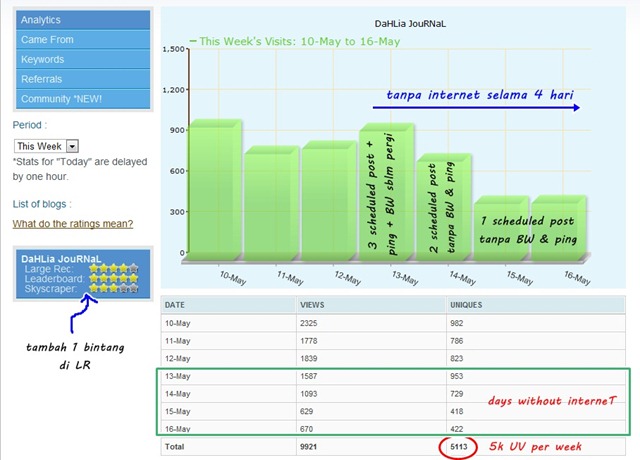Click the Leaderboard star rating
Screen dimensions: 640x460
pyautogui.click(x=113, y=278)
